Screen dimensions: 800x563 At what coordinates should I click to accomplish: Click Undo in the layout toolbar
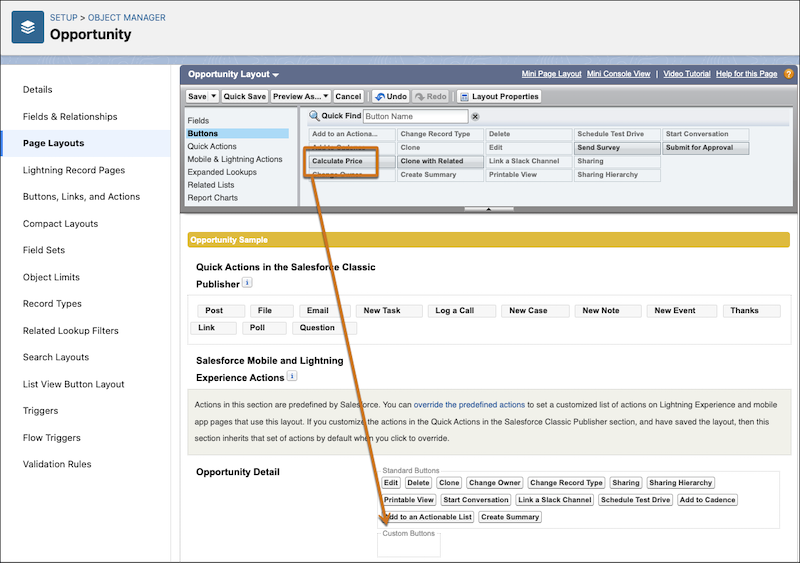391,96
